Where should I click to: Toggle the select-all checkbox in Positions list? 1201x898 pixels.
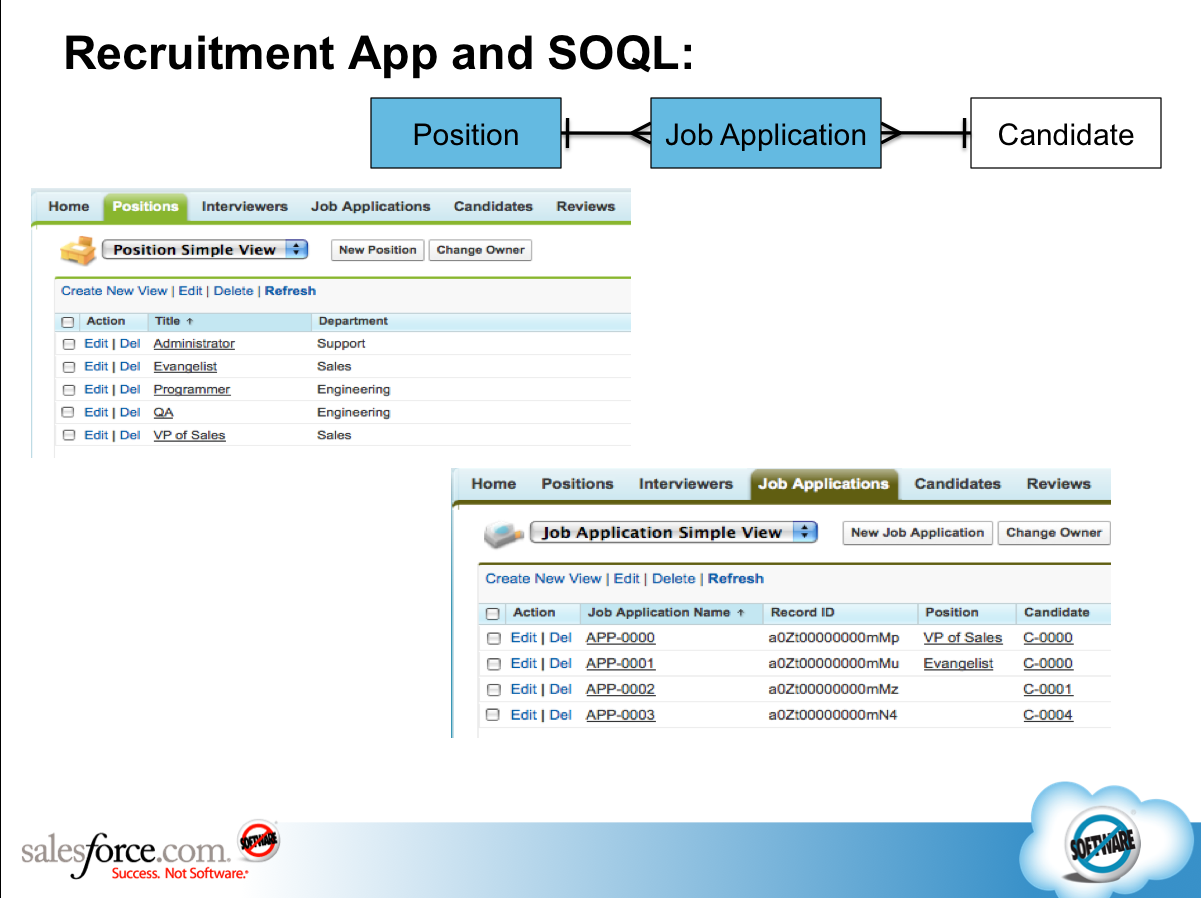tap(68, 321)
